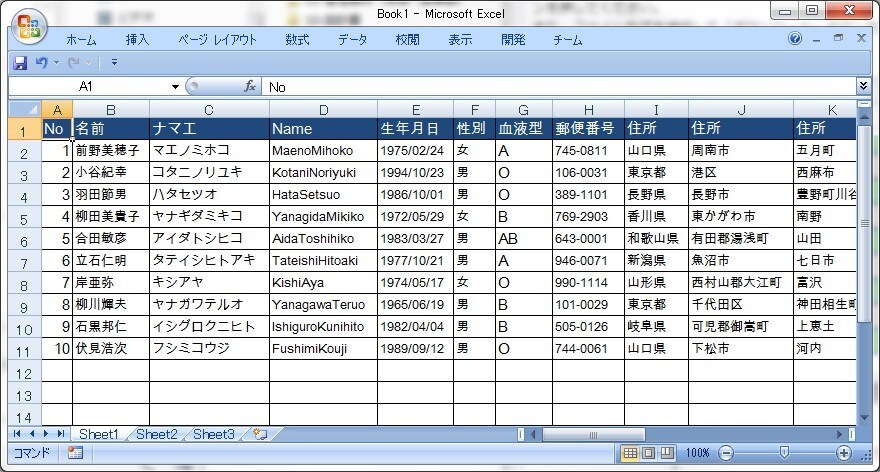880x472 pixels.
Task: Zoom in with the plus button
Action: click(843, 453)
